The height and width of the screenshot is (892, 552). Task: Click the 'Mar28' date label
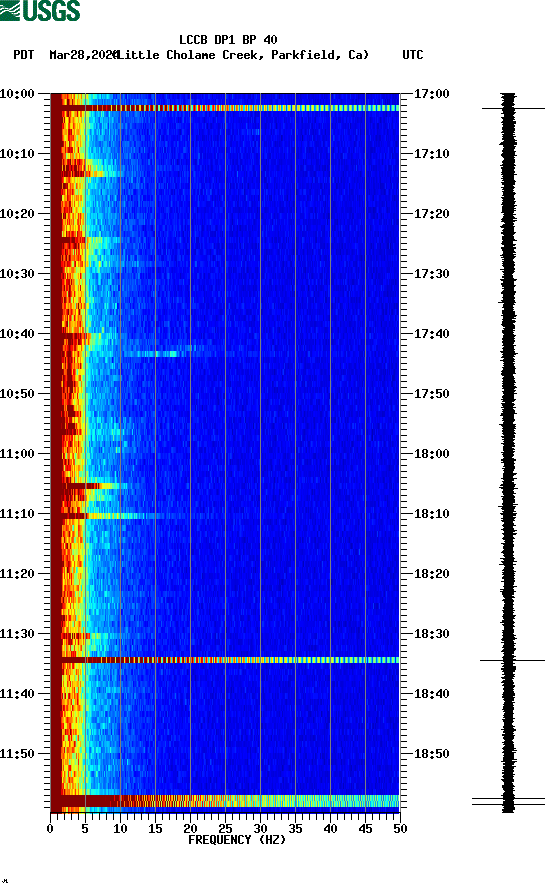pyautogui.click(x=66, y=55)
